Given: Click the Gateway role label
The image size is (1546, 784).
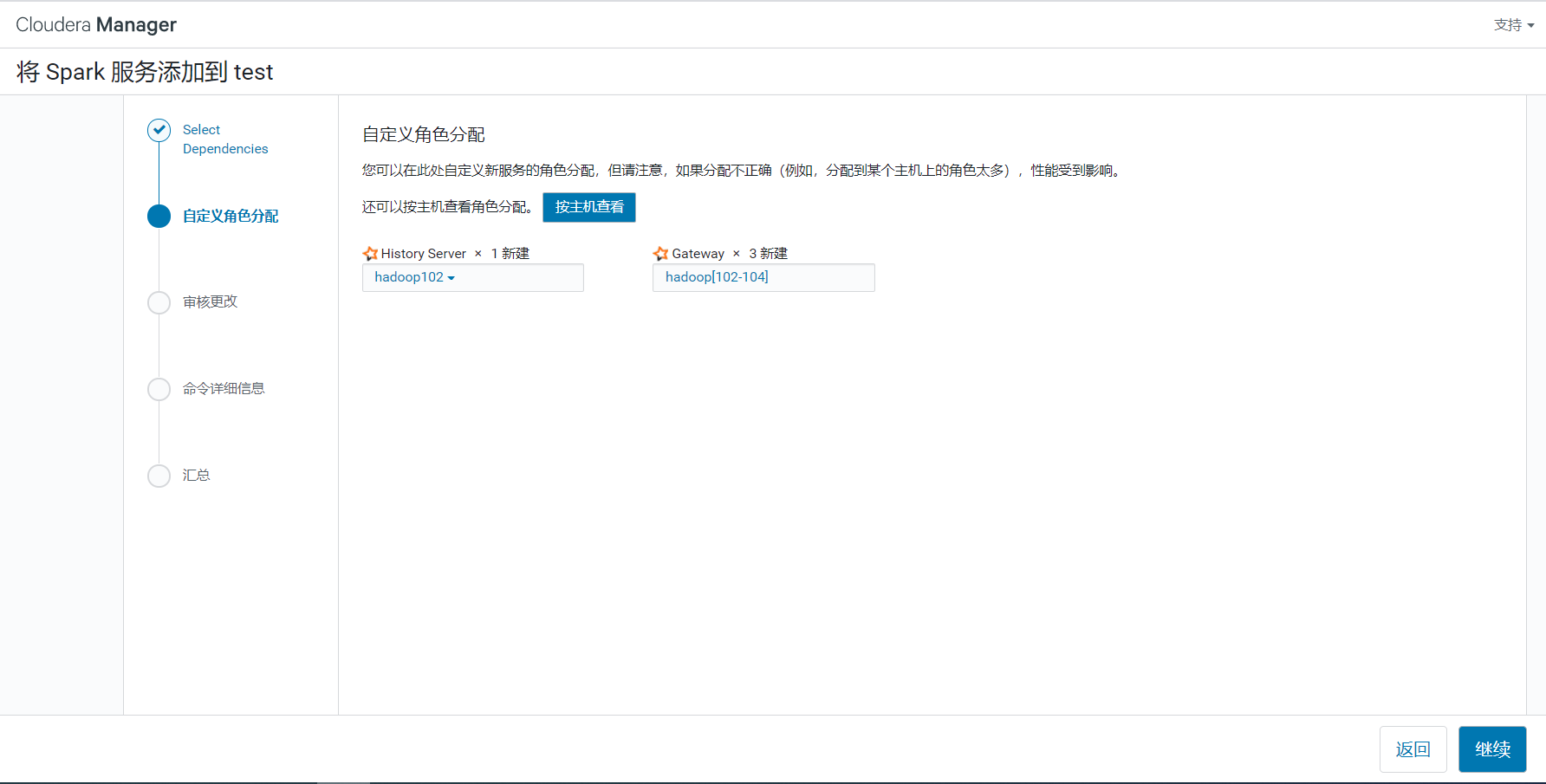Looking at the screenshot, I should coord(698,254).
